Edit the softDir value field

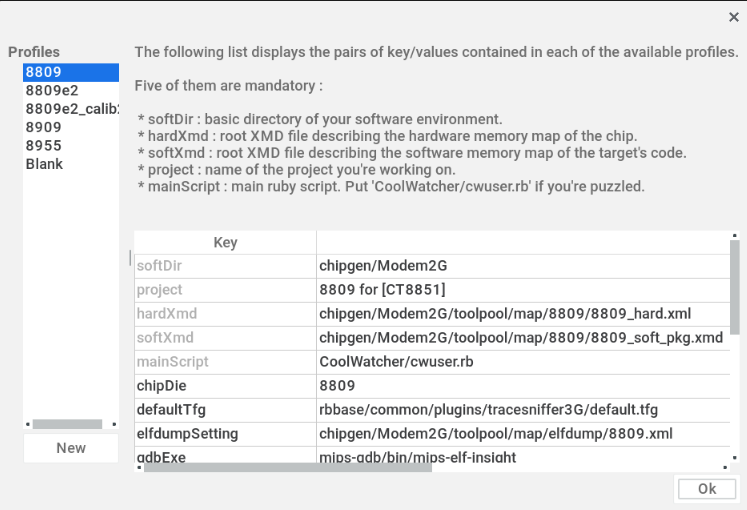tap(522, 266)
